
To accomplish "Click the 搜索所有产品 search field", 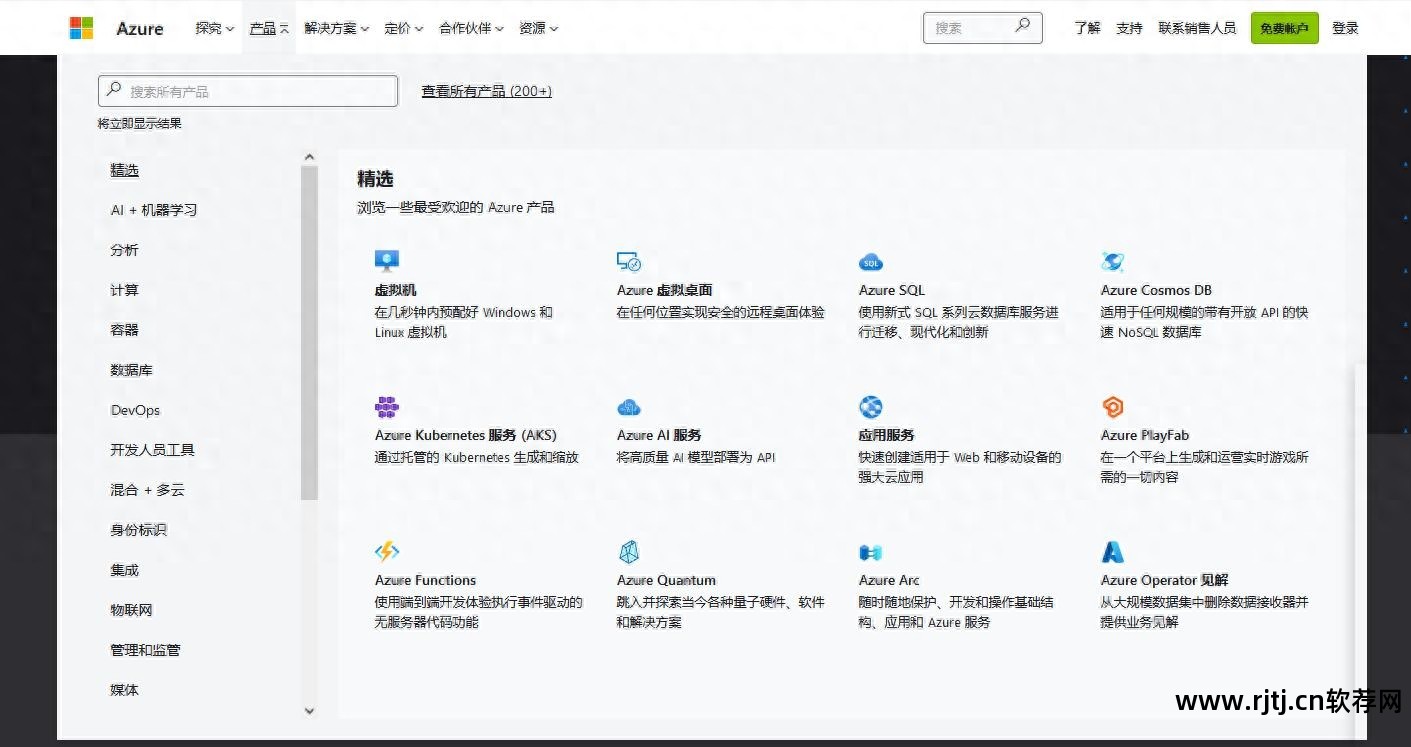I will (x=248, y=90).
